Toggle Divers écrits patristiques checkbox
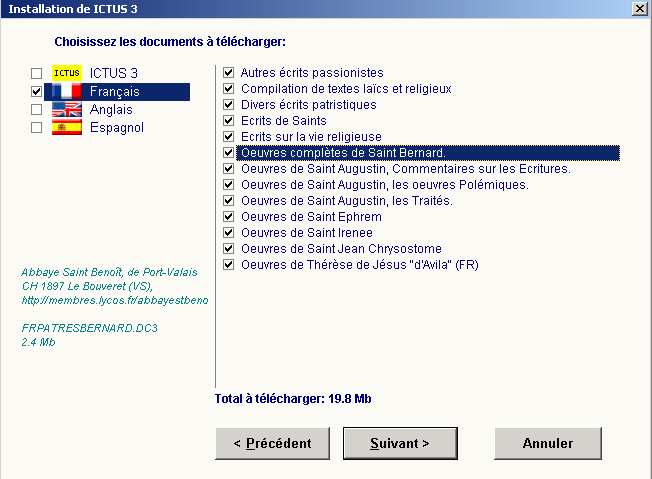The image size is (652, 479). (x=228, y=105)
